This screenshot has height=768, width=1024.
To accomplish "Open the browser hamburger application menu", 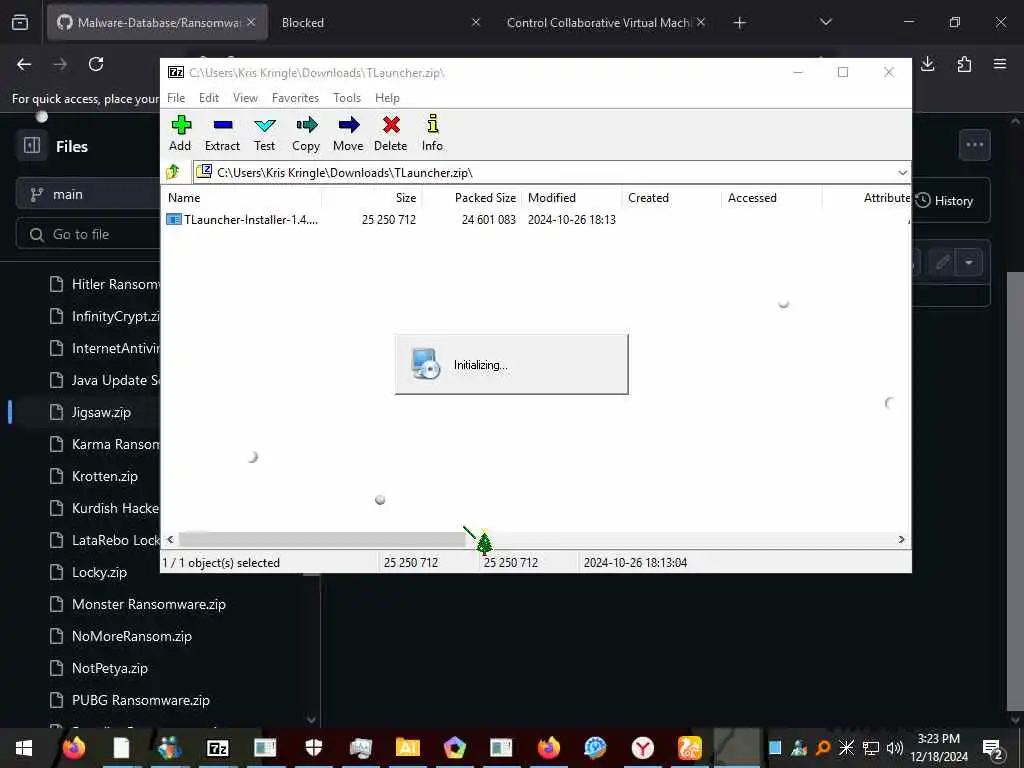I will (x=1000, y=64).
